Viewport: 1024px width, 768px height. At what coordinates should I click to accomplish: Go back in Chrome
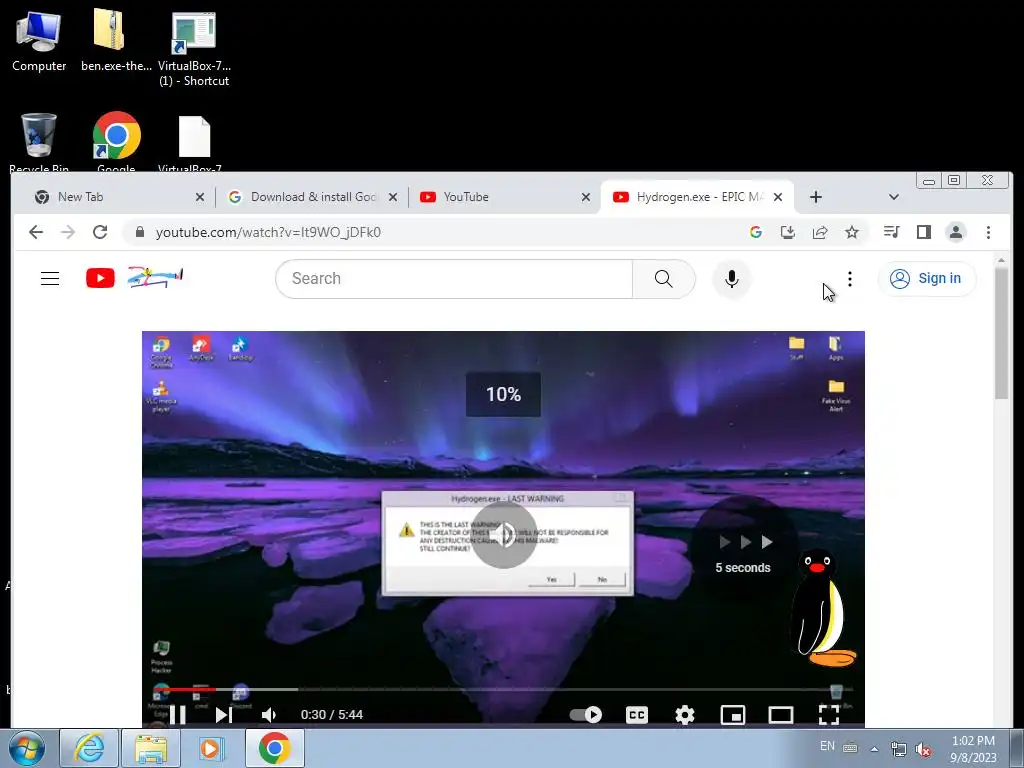[36, 232]
